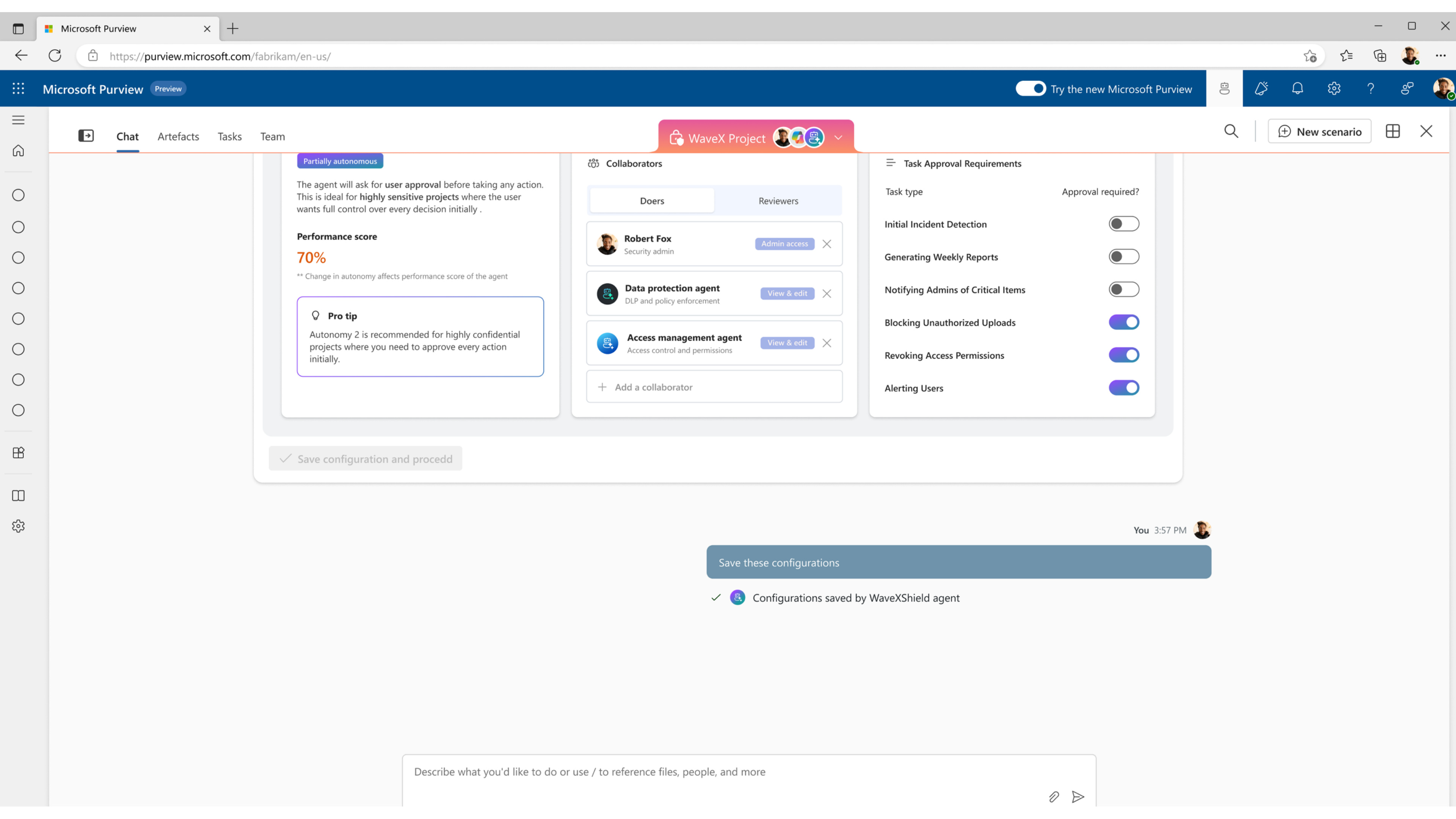Open the help question mark icon
1456x819 pixels.
click(x=1370, y=89)
